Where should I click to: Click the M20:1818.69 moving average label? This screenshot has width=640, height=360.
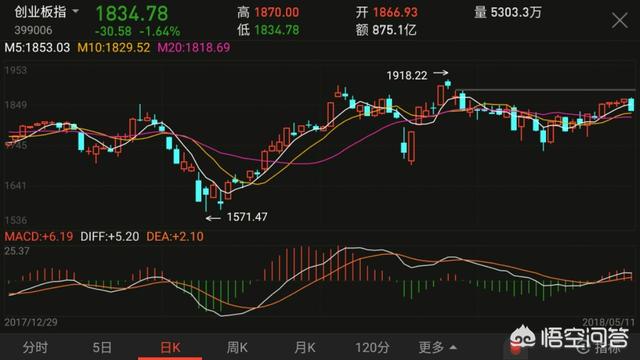[x=194, y=48]
